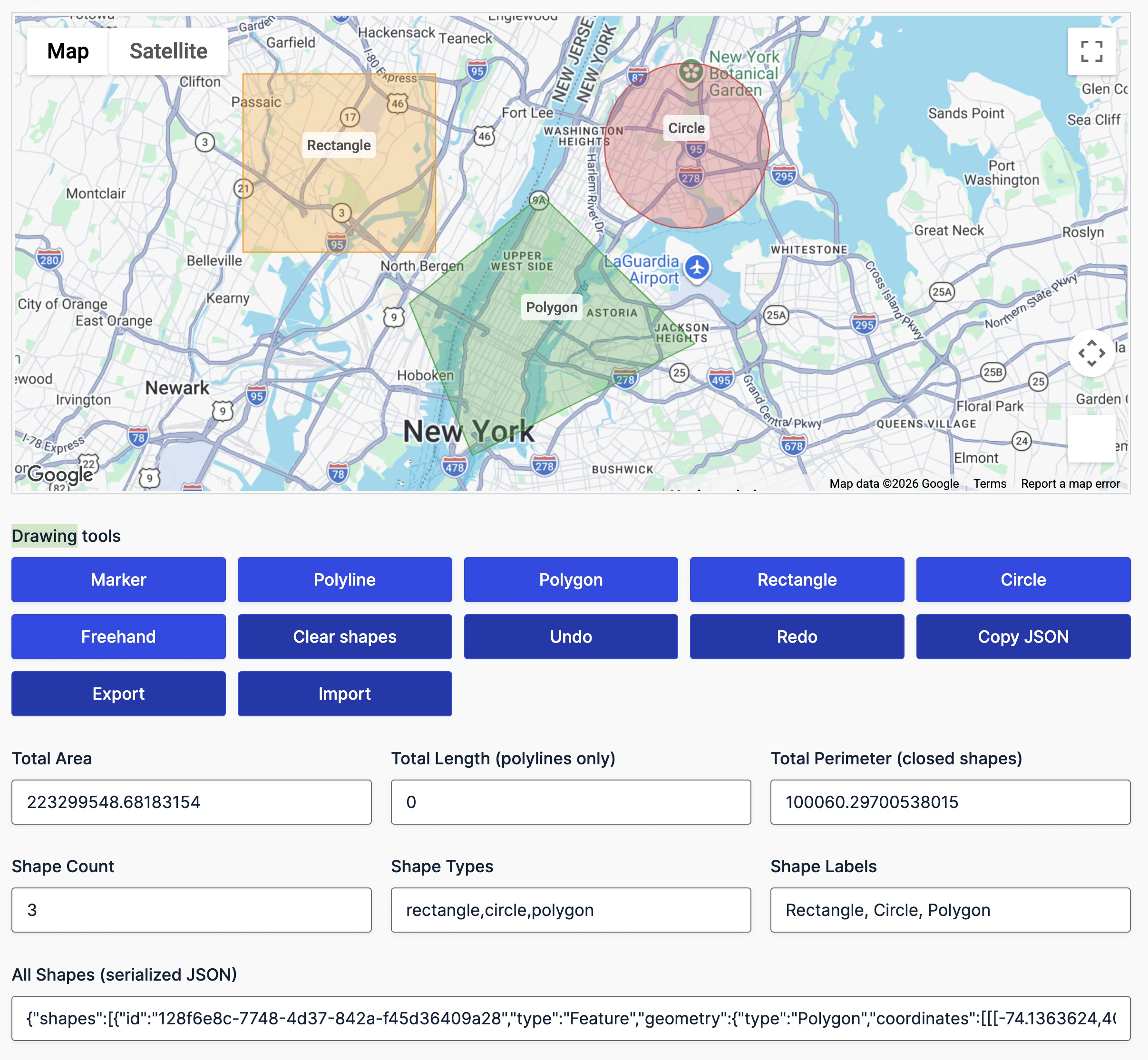Click the Total Length value field
1148x1060 pixels.
click(x=571, y=802)
